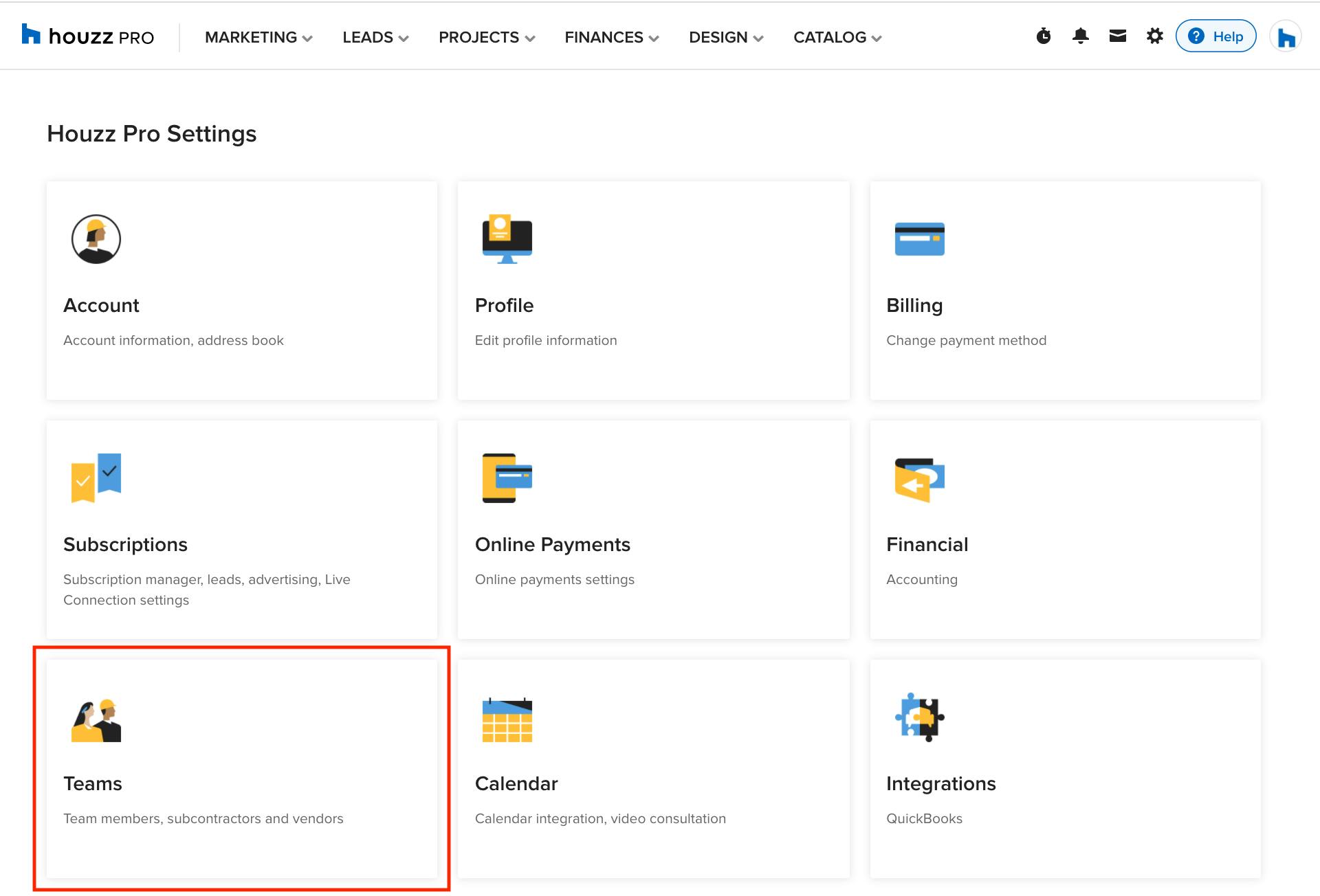Image resolution: width=1320 pixels, height=896 pixels.
Task: Click 'Account information, address book' text
Action: (173, 340)
